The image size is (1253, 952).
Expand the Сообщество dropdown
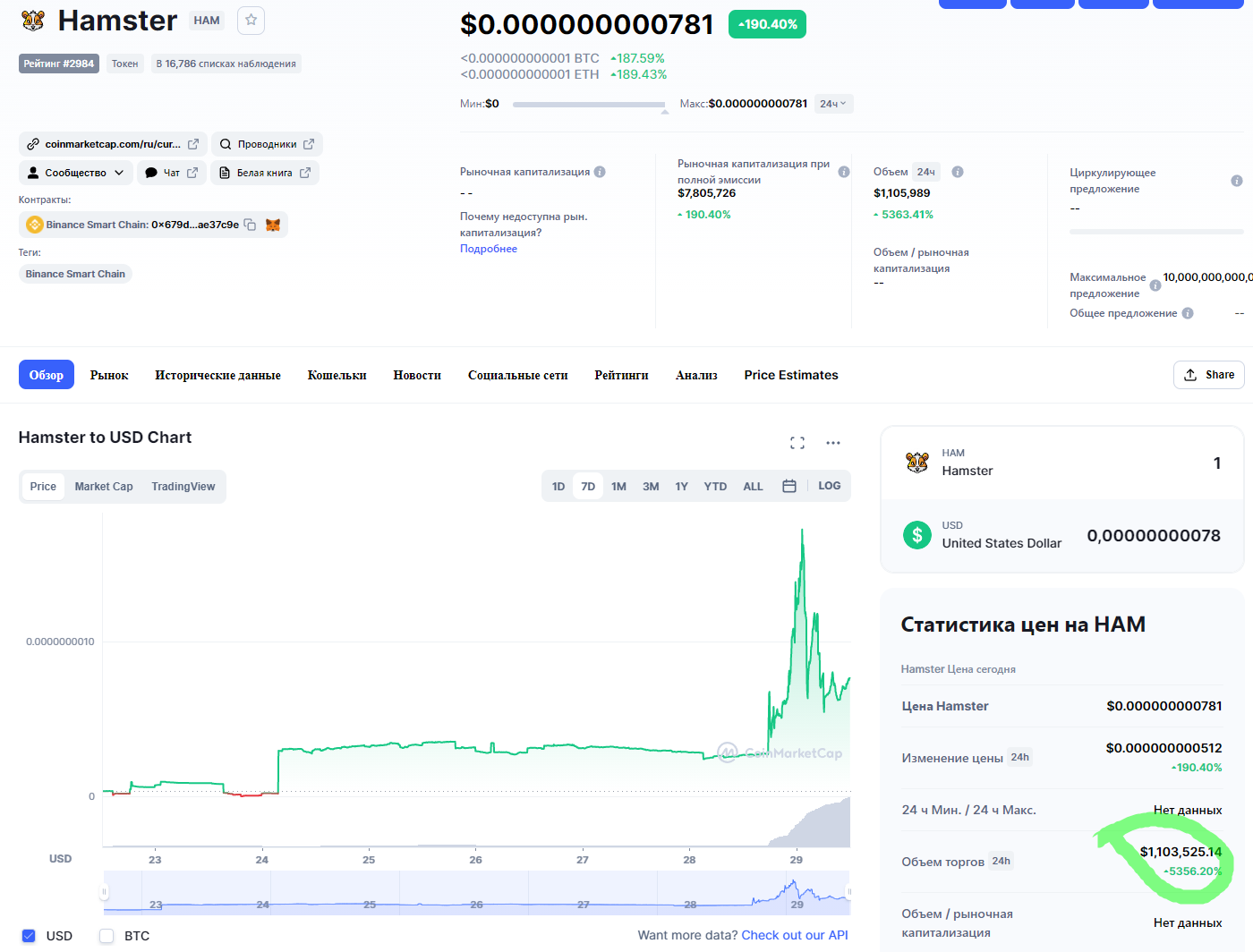point(76,173)
